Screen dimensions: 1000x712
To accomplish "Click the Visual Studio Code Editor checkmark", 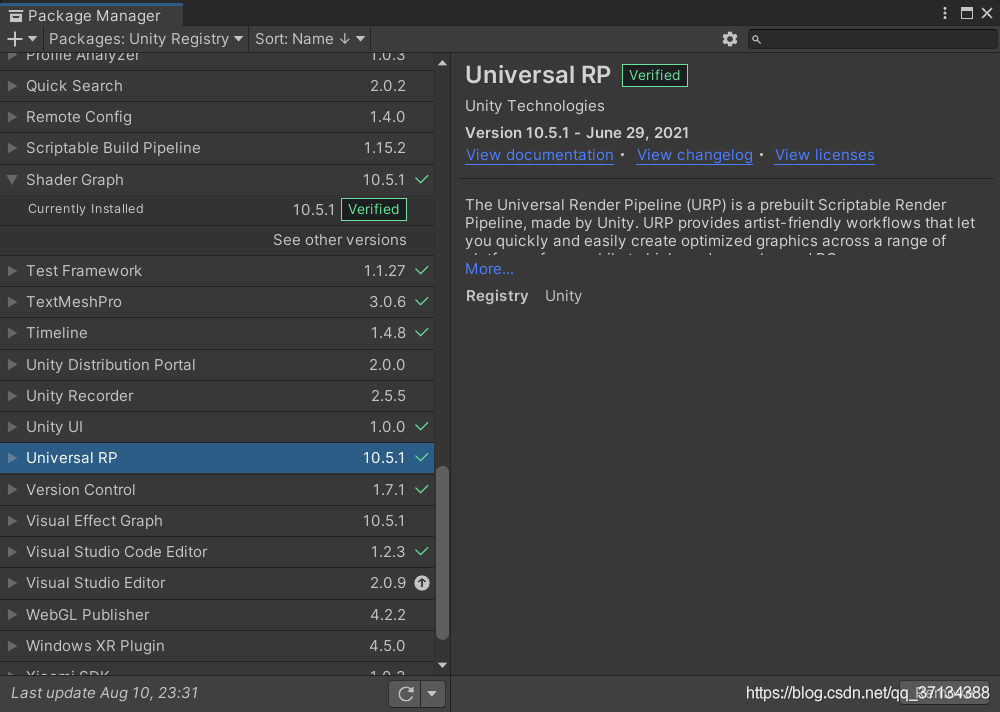I will (422, 551).
